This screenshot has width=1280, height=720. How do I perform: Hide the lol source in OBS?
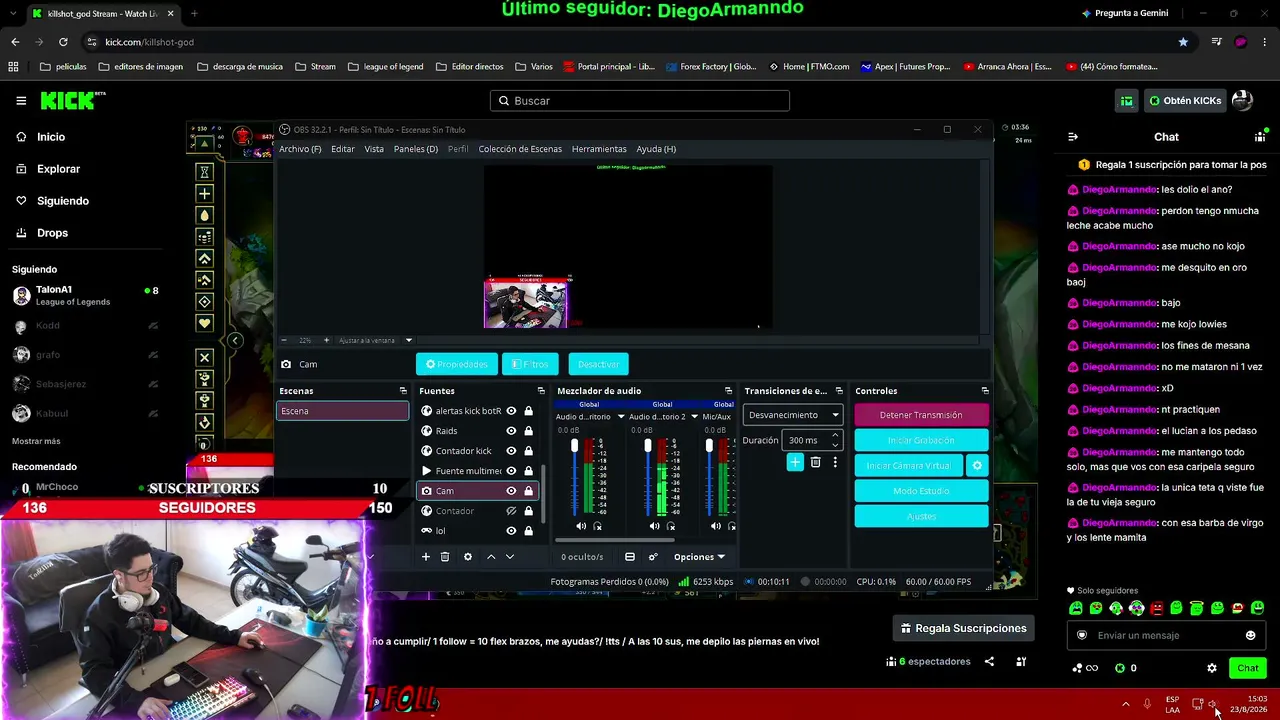(x=511, y=531)
